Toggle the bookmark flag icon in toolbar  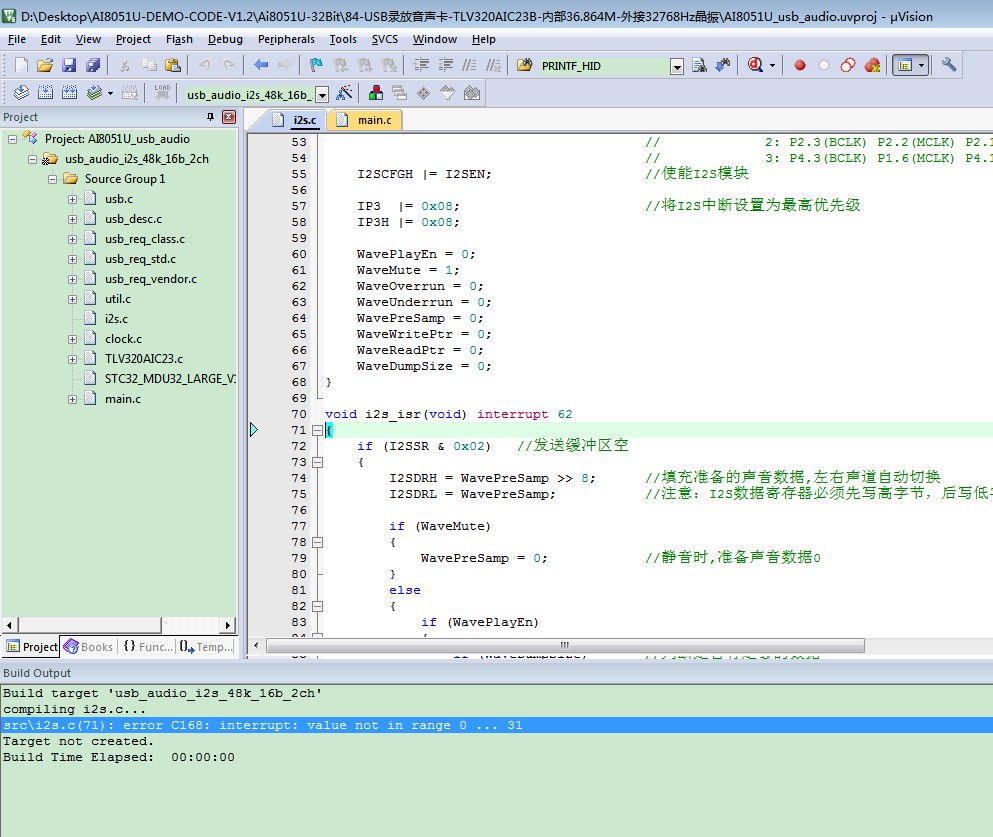[x=316, y=65]
